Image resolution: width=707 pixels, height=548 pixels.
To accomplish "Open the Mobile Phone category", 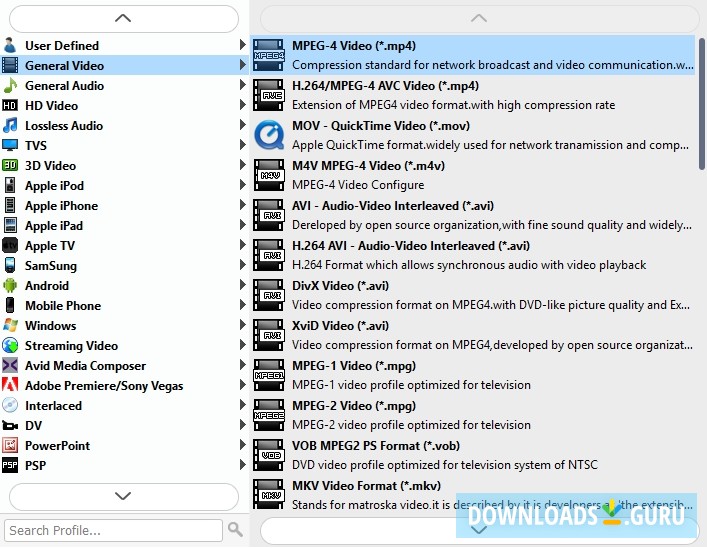I will tap(124, 305).
